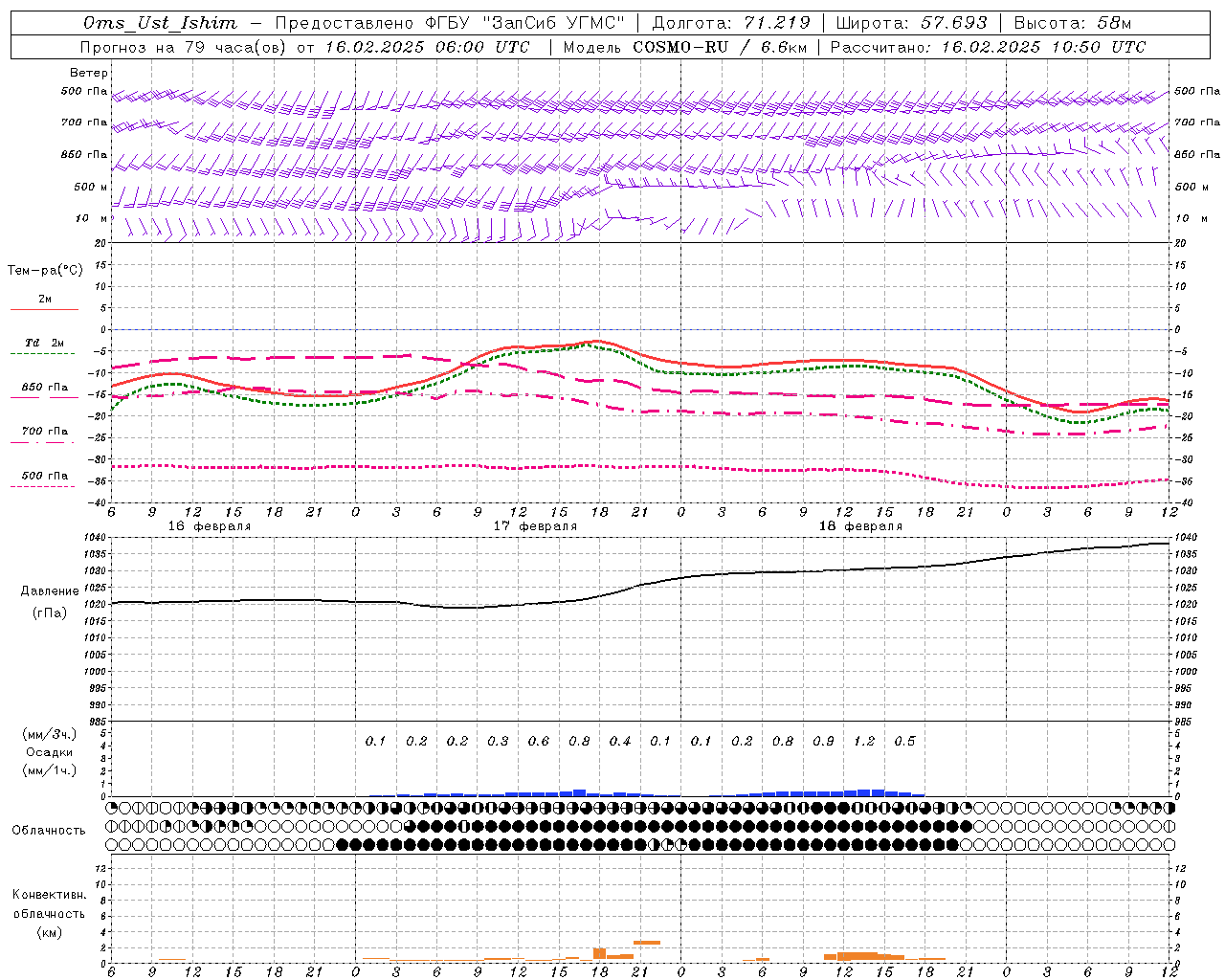1225x980 pixels.
Task: Click the 500 м wind level label on left
Action: 91,187
